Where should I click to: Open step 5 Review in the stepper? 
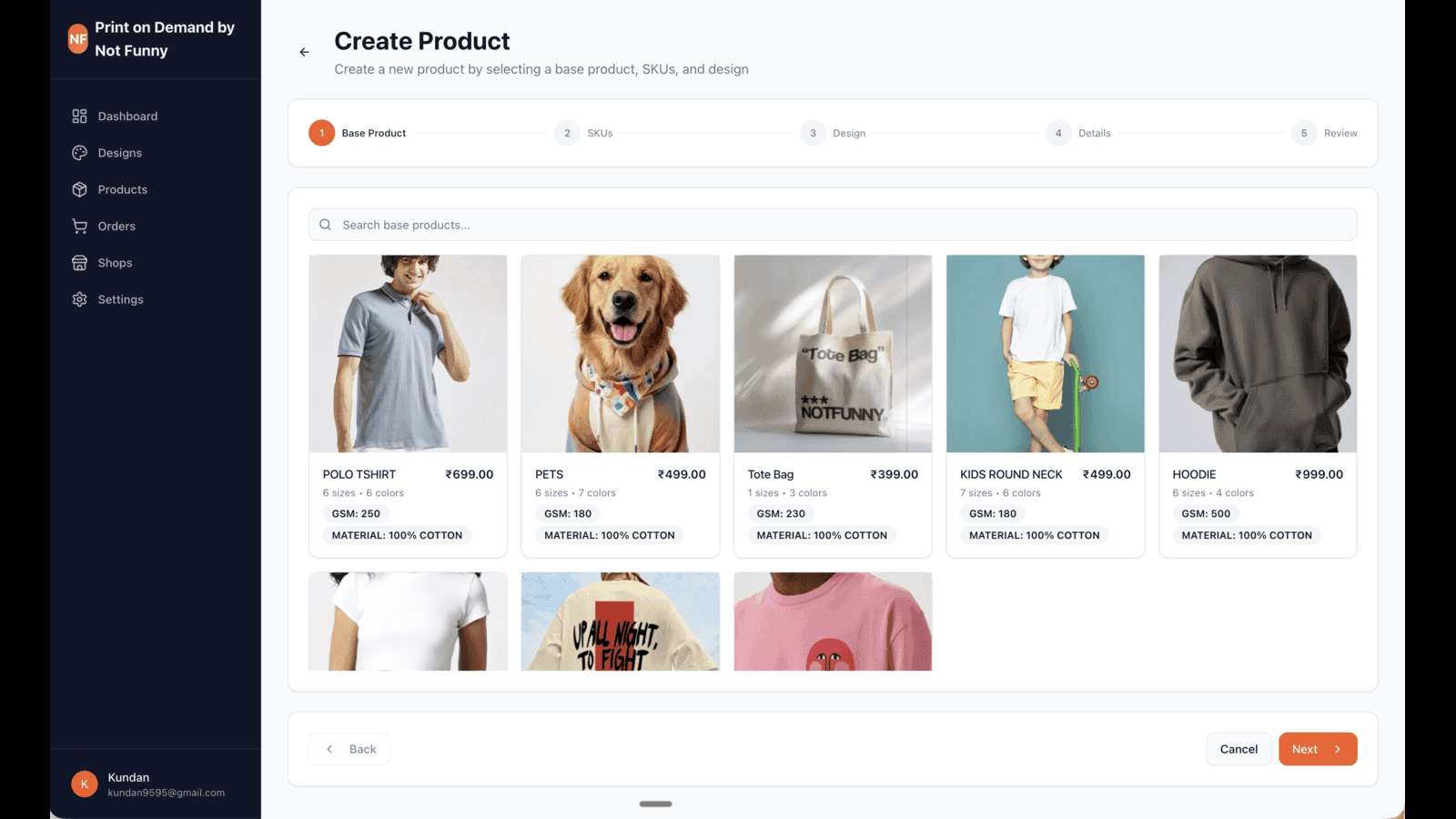pyautogui.click(x=1324, y=133)
